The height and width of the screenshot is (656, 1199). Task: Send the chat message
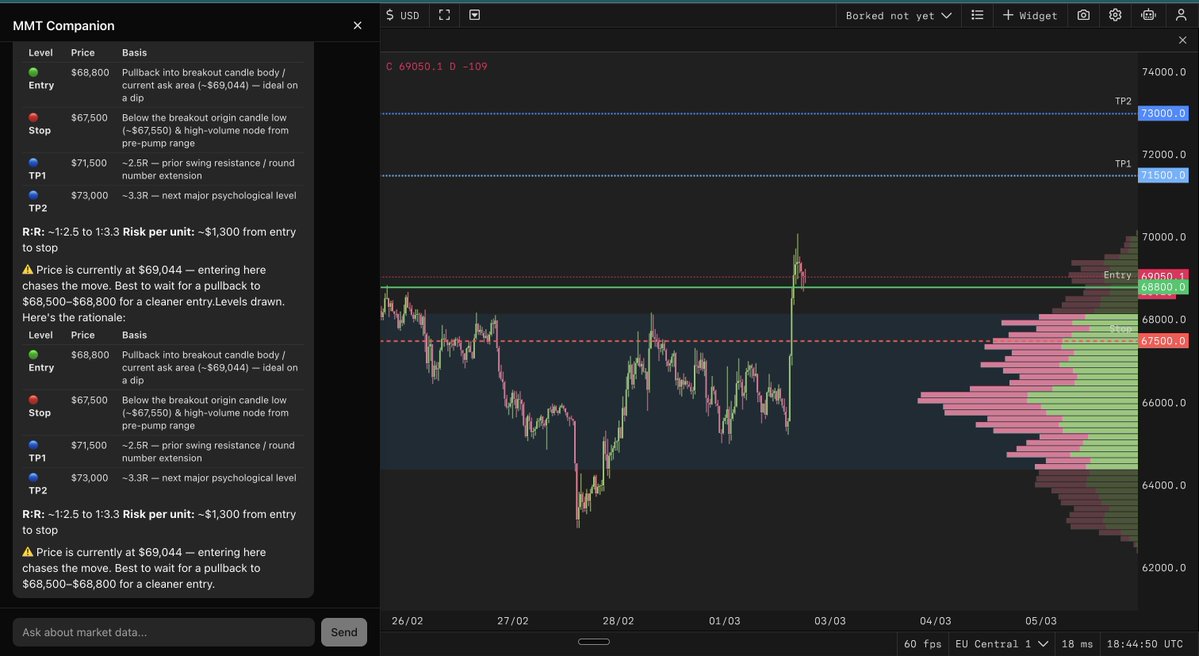pos(344,632)
